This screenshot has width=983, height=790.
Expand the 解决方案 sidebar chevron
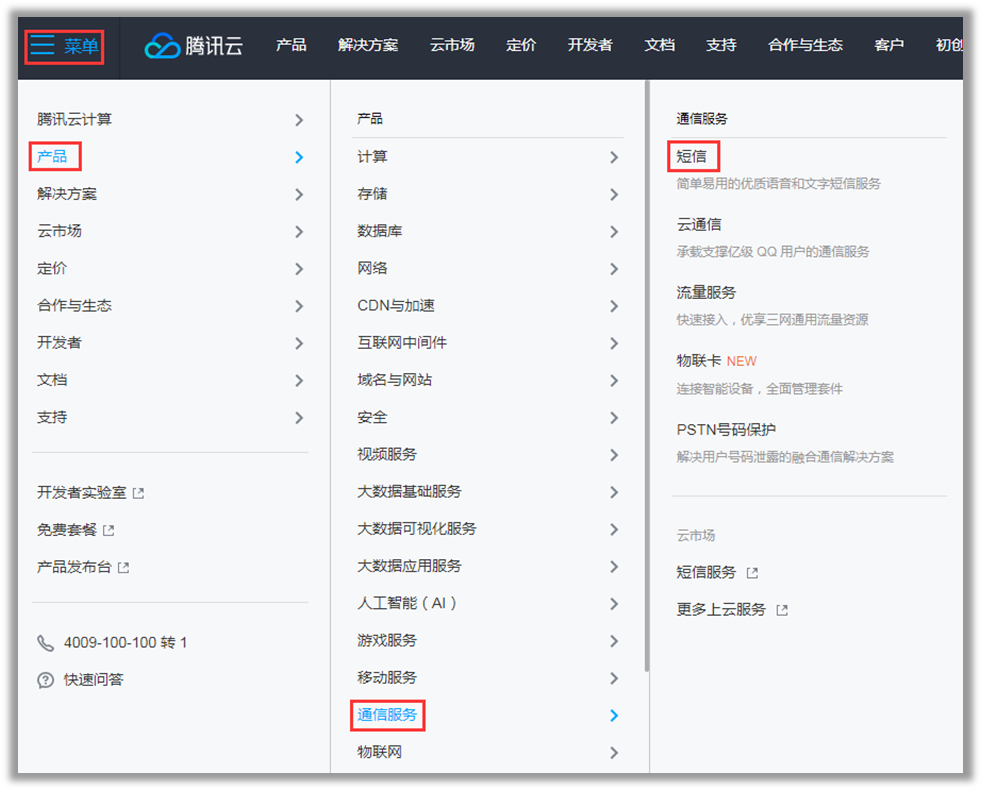click(x=298, y=193)
